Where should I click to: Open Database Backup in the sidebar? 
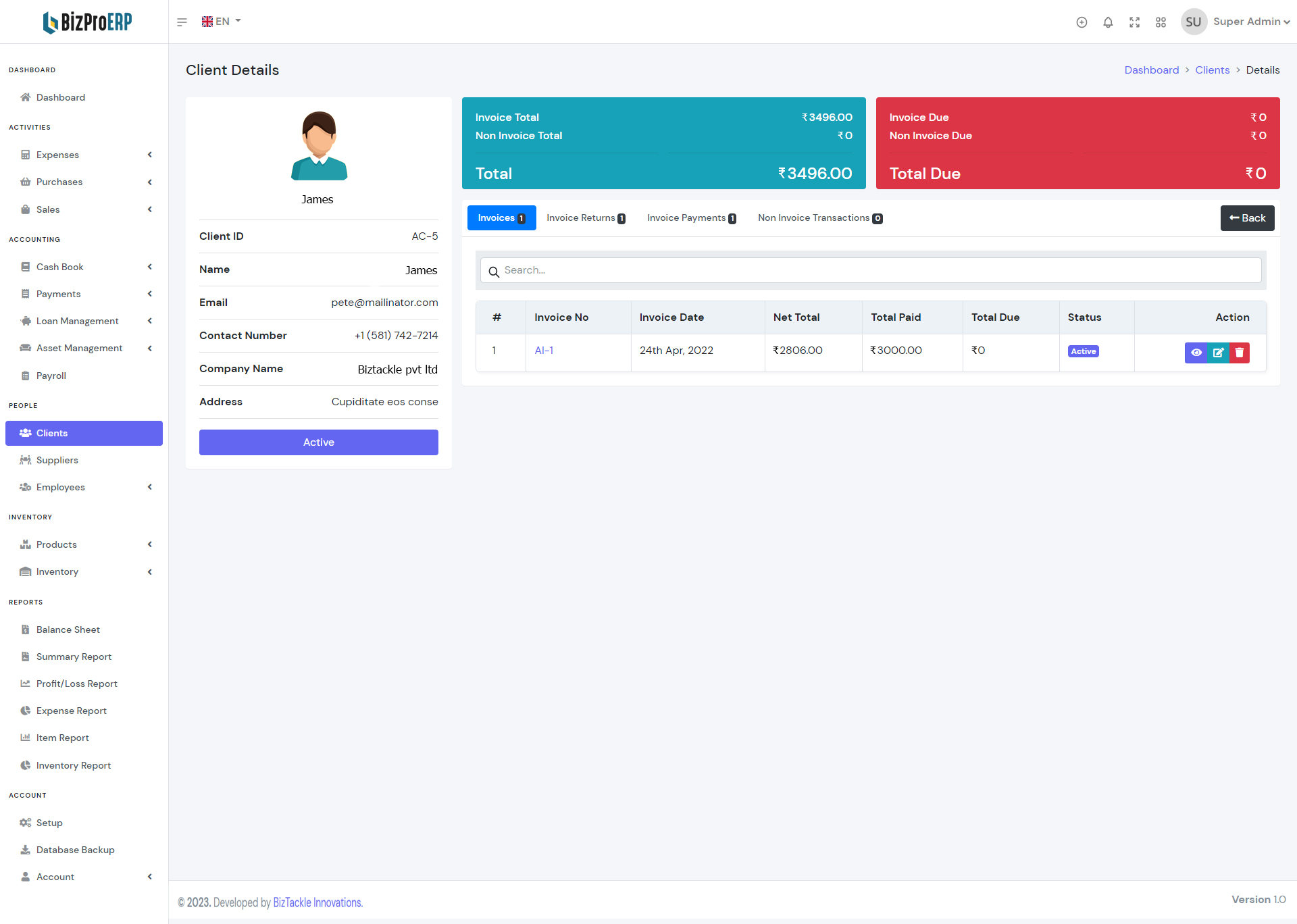75,850
